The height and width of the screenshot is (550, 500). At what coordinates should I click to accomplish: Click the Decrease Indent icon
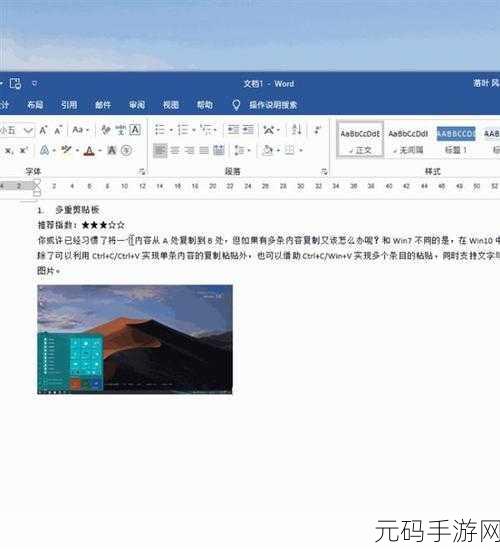click(233, 130)
